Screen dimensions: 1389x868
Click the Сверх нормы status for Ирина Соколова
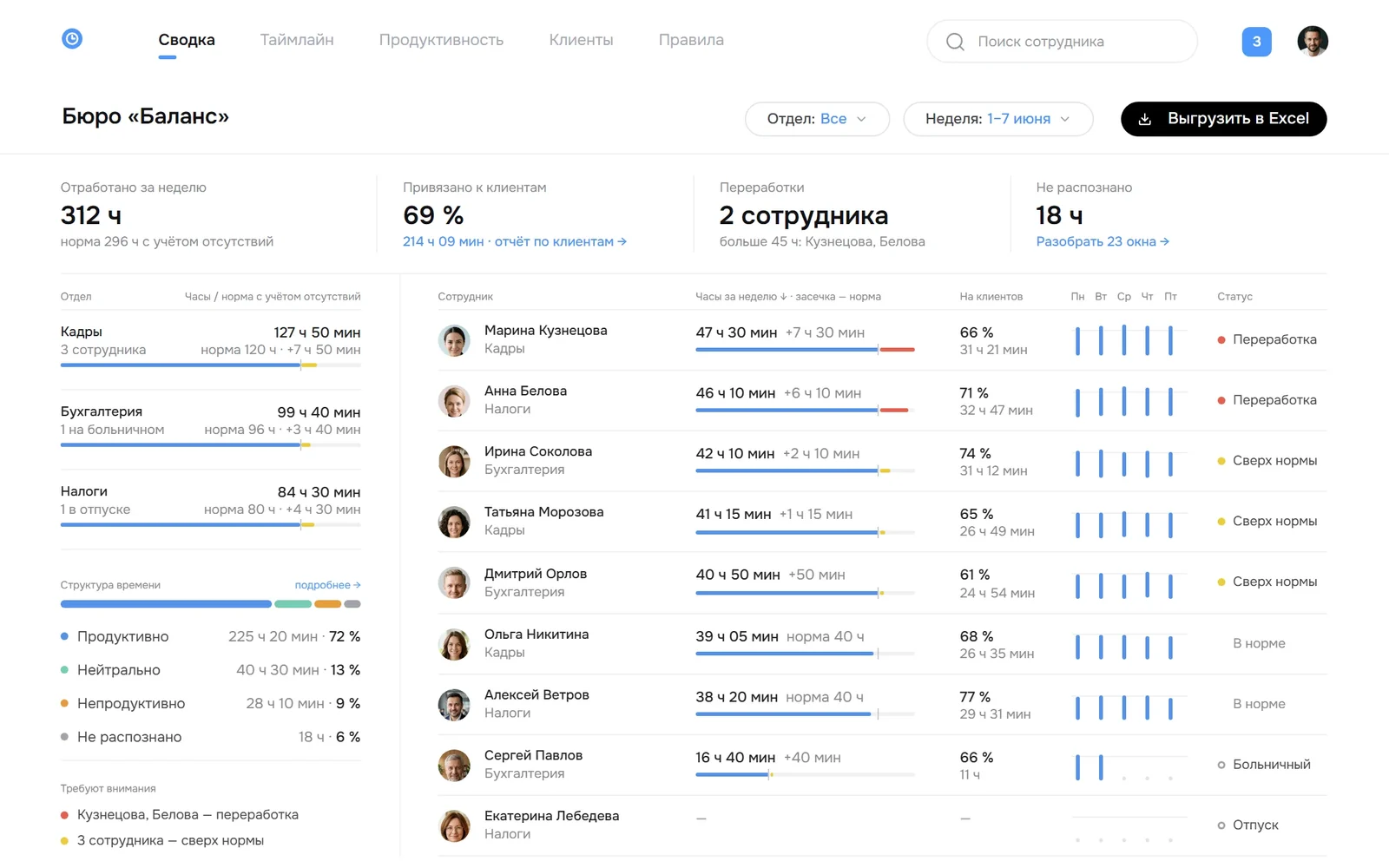(x=1267, y=461)
